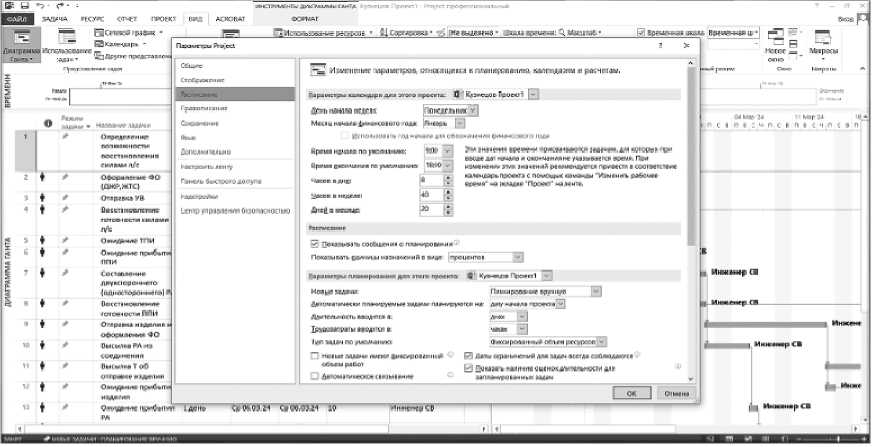
Task: Expand the 'Новые задачи' scheduling mode dropdown
Action: click(x=594, y=291)
